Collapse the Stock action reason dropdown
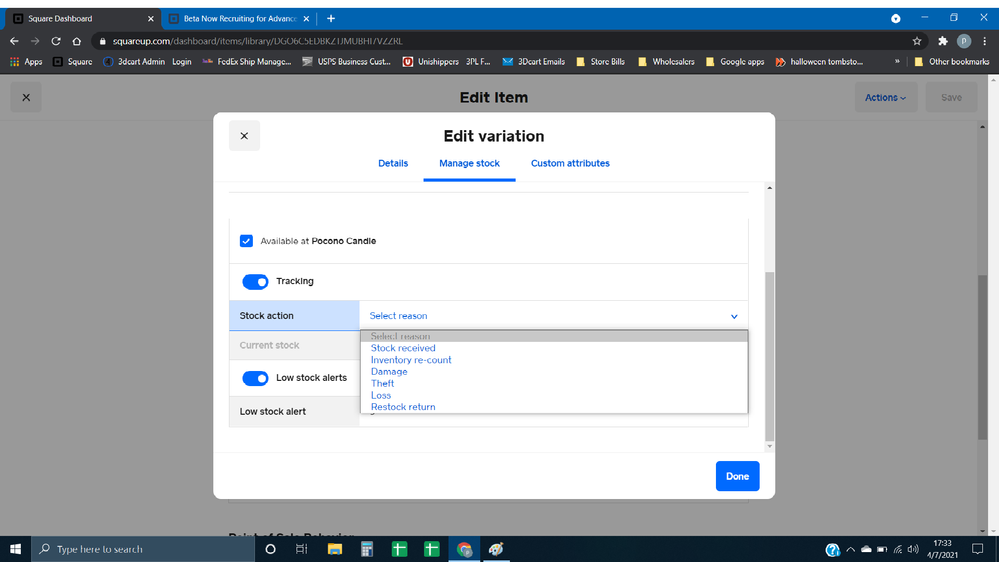The height and width of the screenshot is (562, 999). click(x=553, y=316)
